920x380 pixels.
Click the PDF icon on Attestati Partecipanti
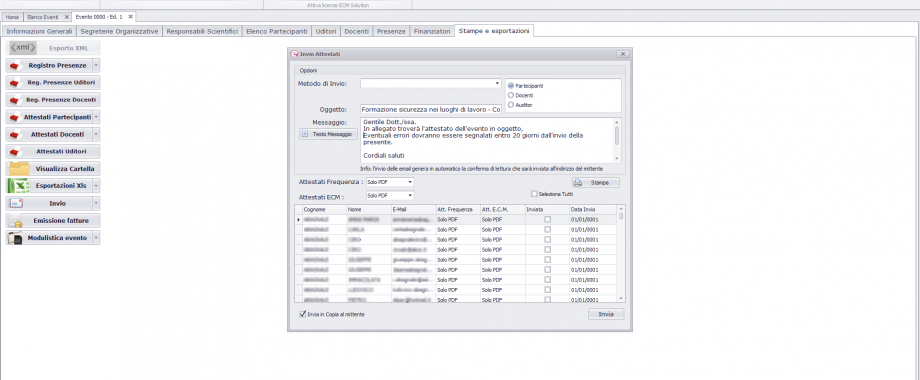(x=15, y=117)
